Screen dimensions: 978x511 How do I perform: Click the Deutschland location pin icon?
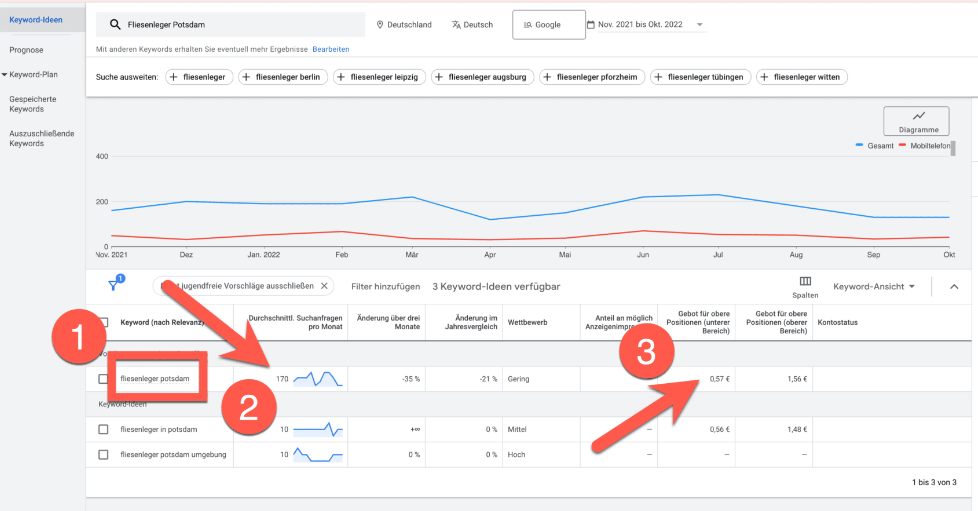coord(380,25)
